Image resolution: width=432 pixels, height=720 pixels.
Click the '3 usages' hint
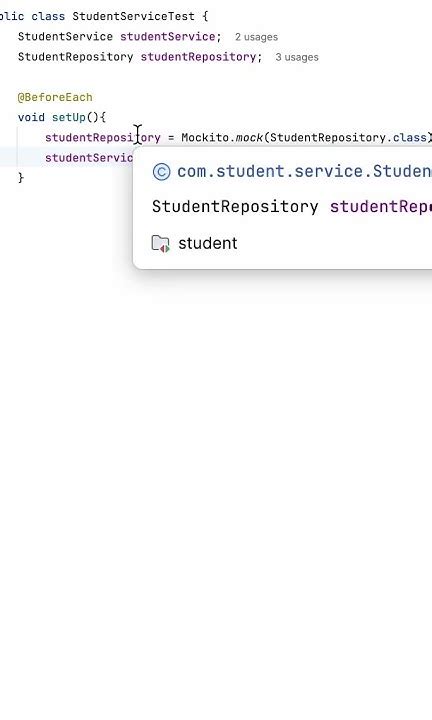tap(297, 57)
